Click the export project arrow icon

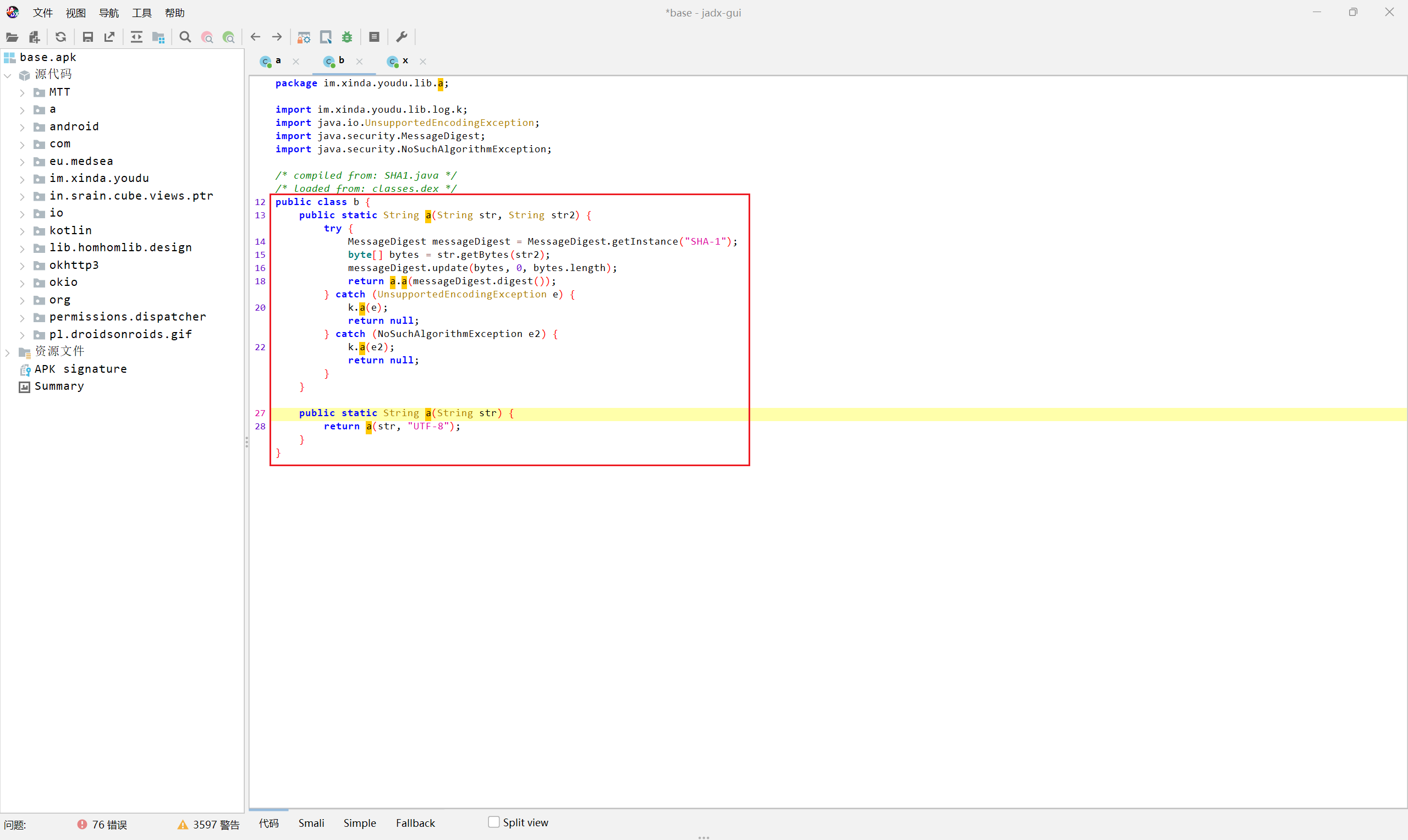point(109,37)
